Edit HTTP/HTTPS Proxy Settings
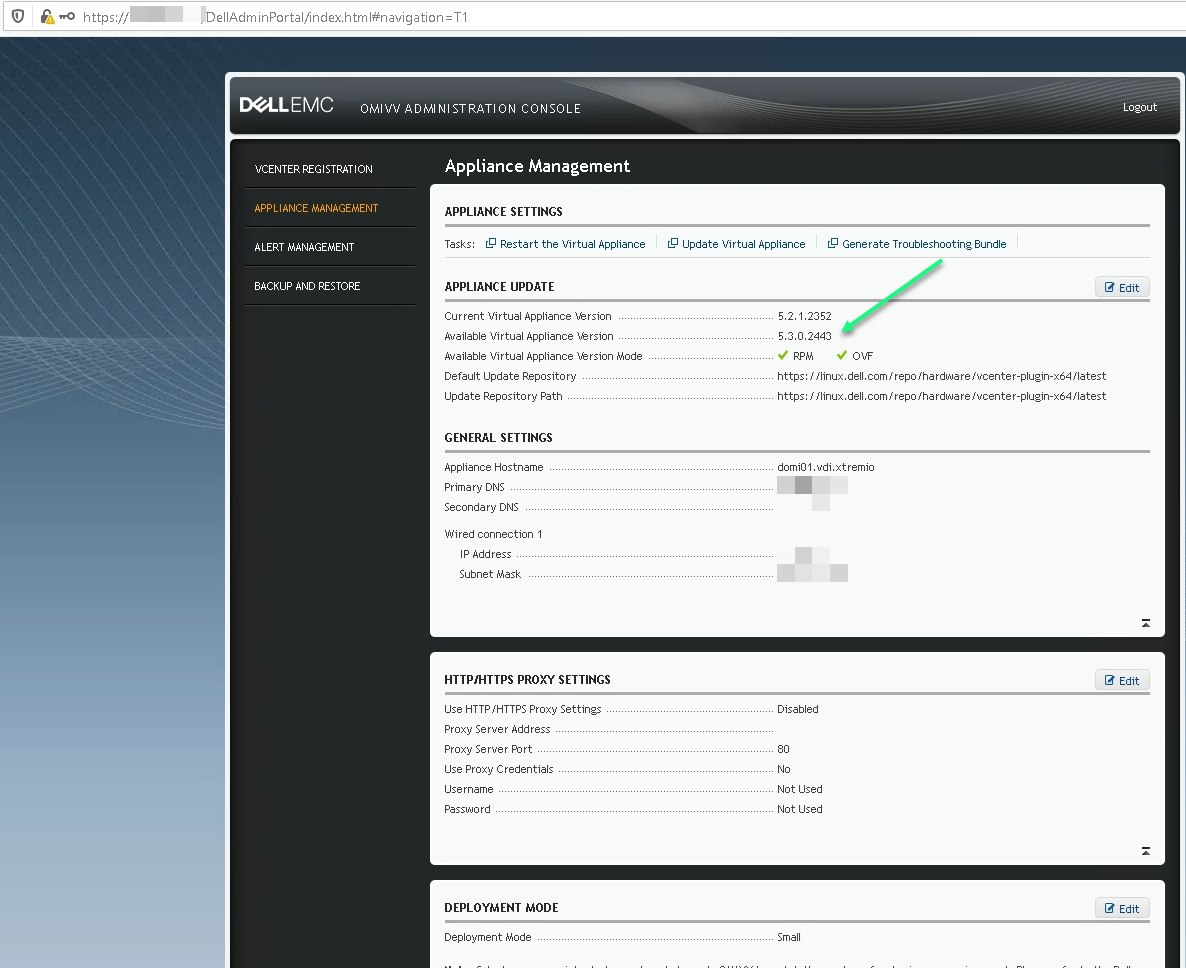 pos(1122,681)
